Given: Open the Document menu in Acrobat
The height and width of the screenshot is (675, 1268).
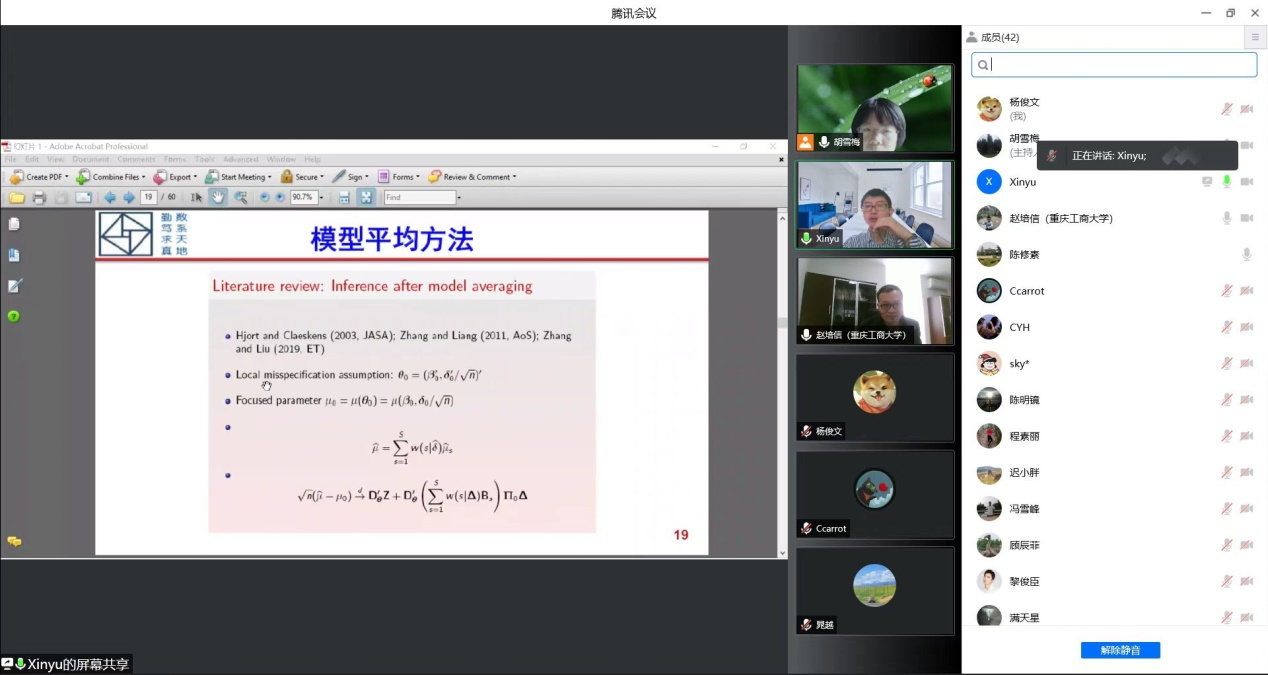Looking at the screenshot, I should pyautogui.click(x=90, y=159).
